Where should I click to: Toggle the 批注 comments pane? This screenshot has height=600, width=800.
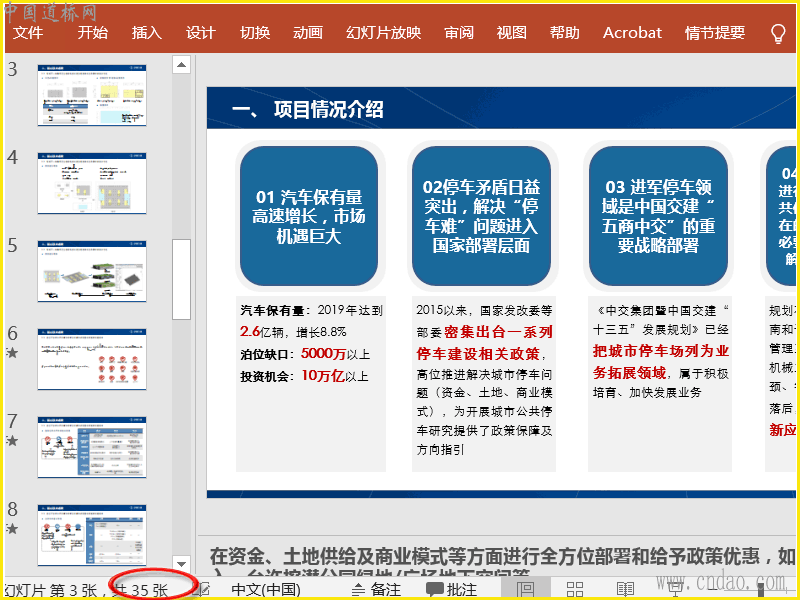(452, 590)
